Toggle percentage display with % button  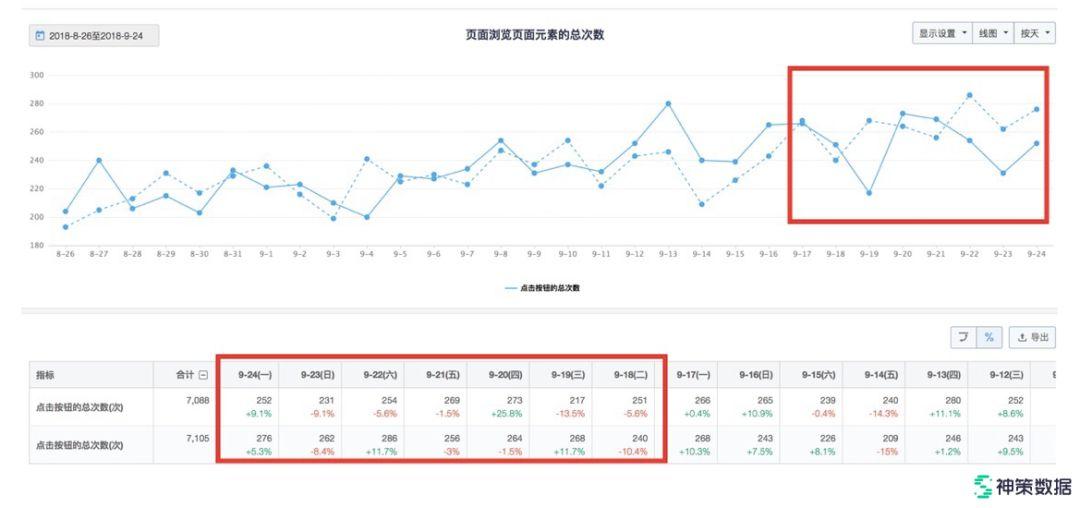click(989, 338)
